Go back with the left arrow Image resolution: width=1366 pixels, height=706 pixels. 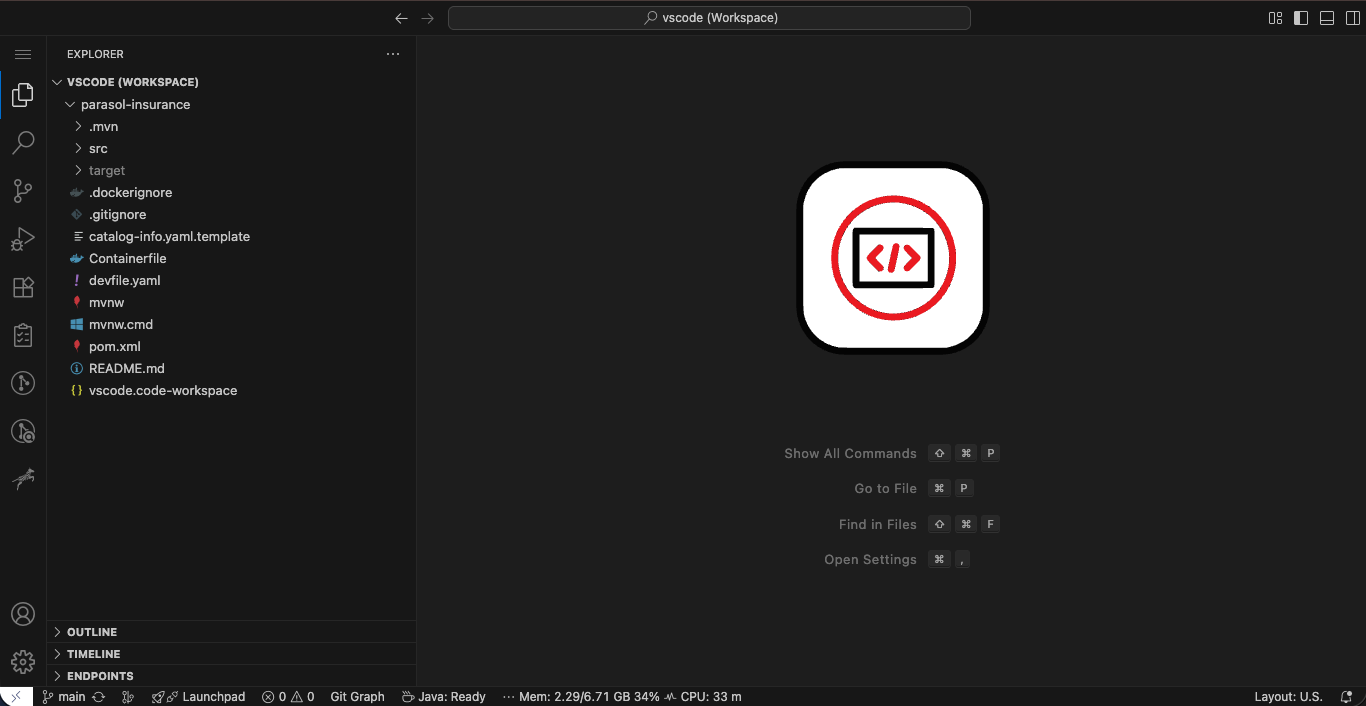pyautogui.click(x=401, y=18)
